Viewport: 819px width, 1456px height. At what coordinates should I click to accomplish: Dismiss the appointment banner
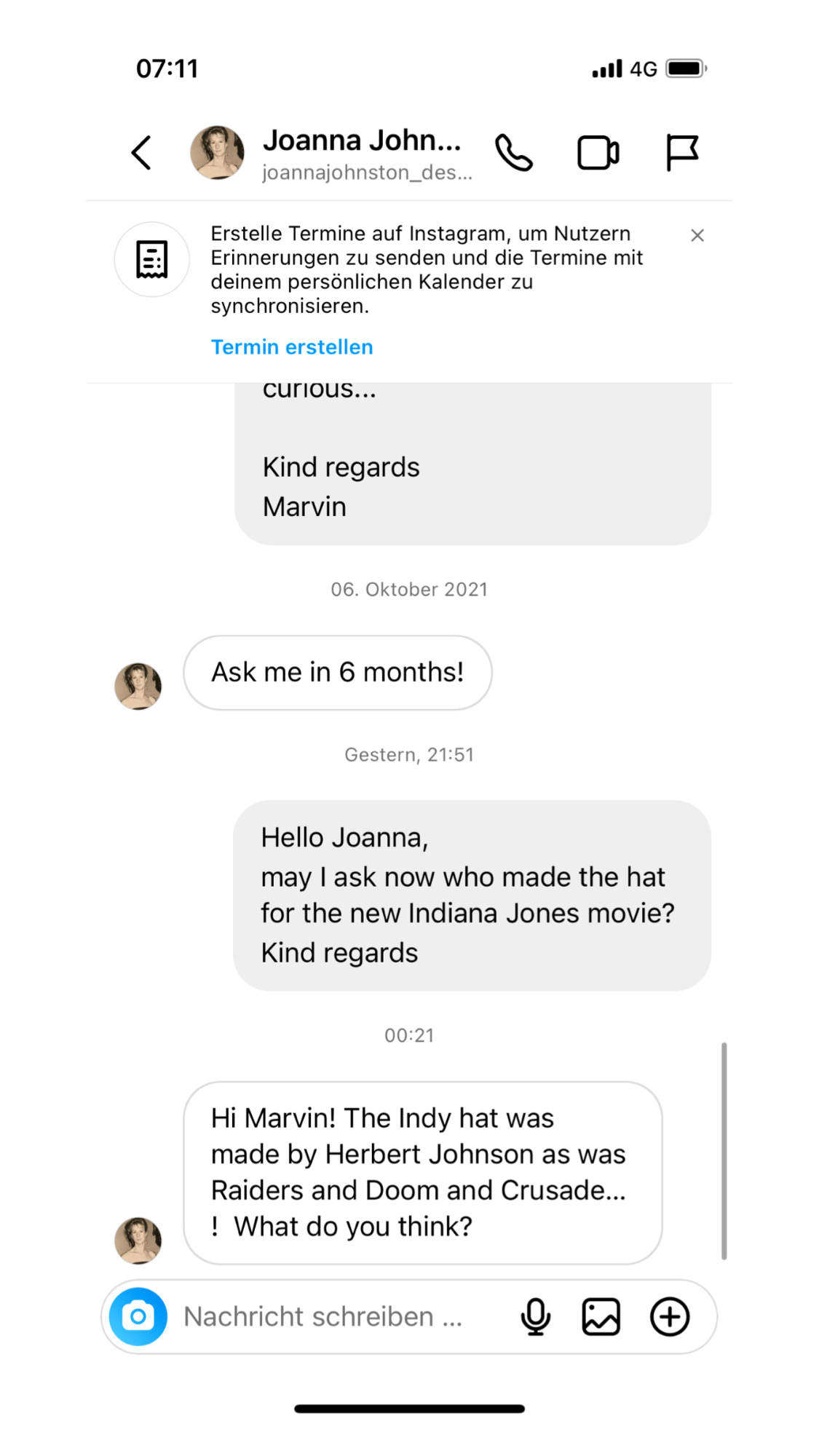click(697, 235)
